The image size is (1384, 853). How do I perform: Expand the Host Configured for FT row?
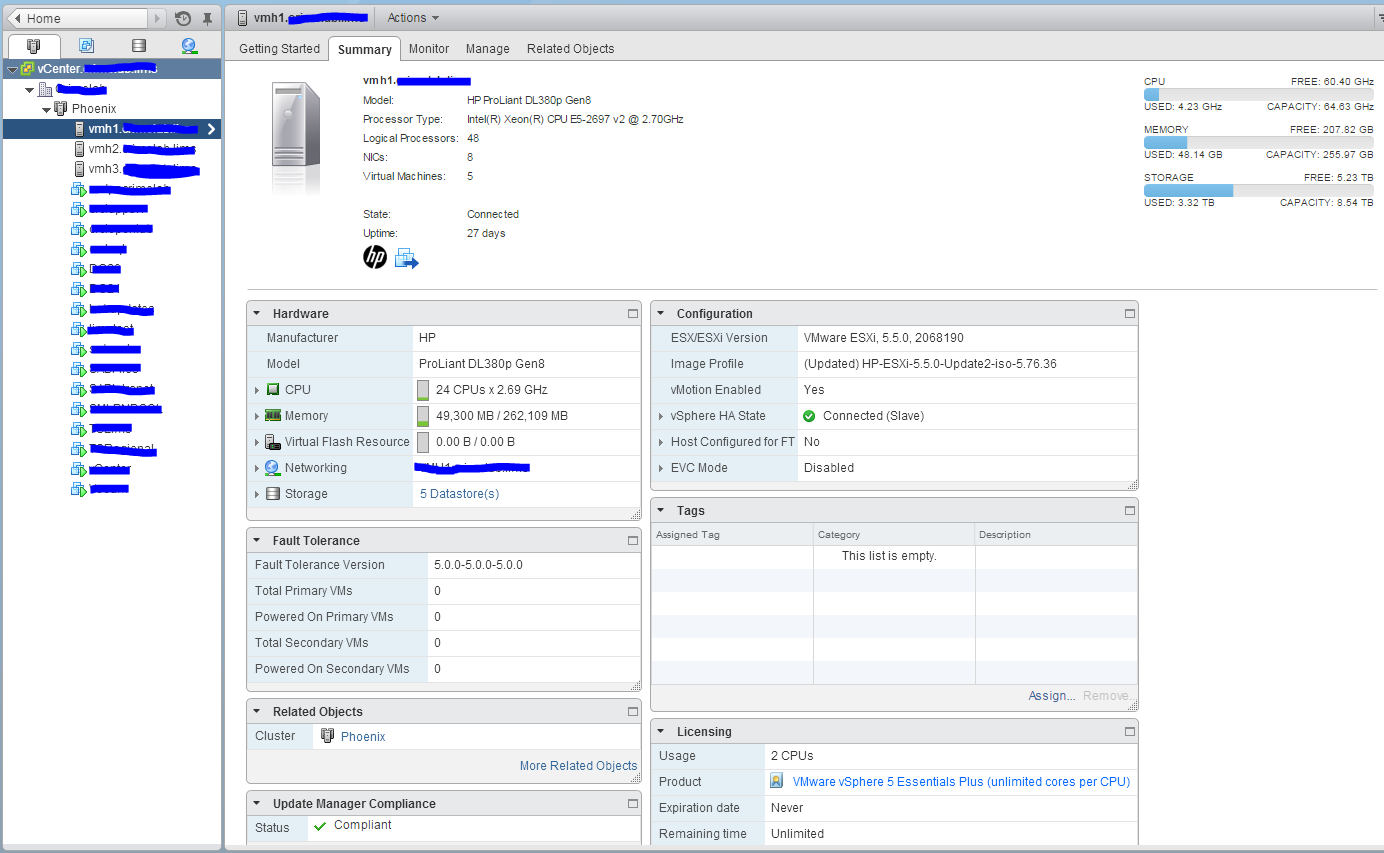(x=661, y=442)
